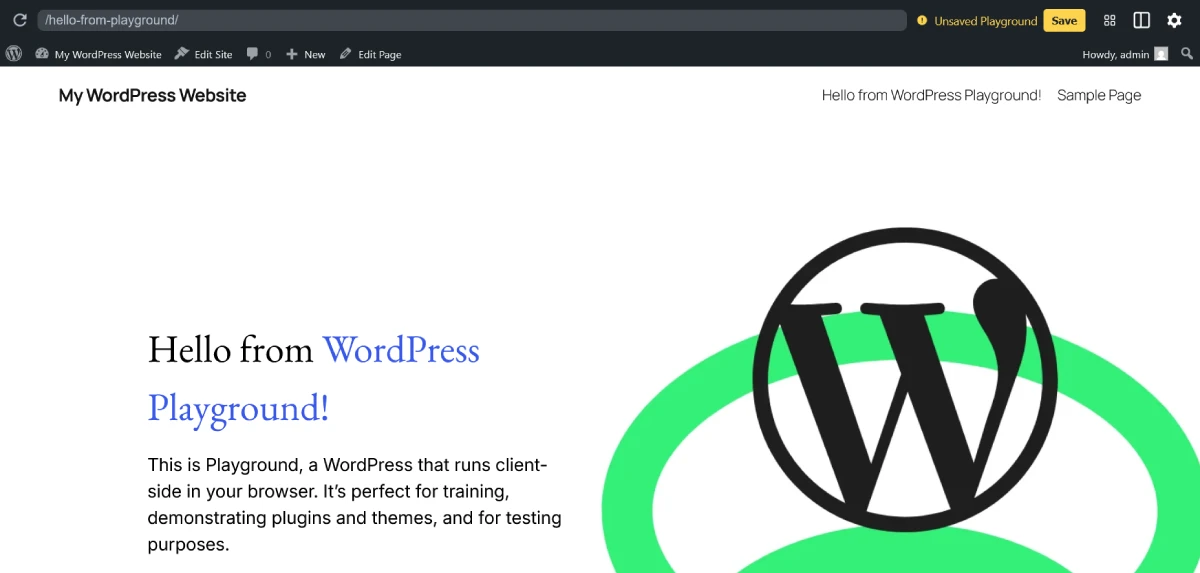Open the comments bubble in admin bar

(x=258, y=54)
